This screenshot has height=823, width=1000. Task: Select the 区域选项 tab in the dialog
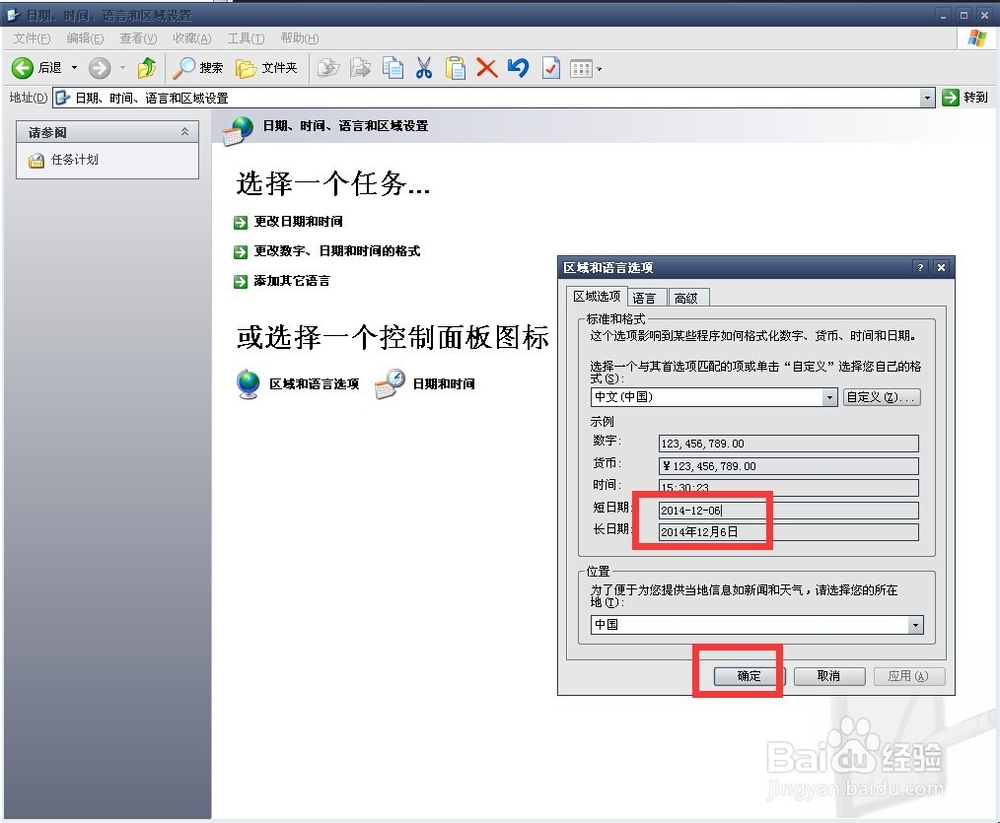tap(596, 297)
